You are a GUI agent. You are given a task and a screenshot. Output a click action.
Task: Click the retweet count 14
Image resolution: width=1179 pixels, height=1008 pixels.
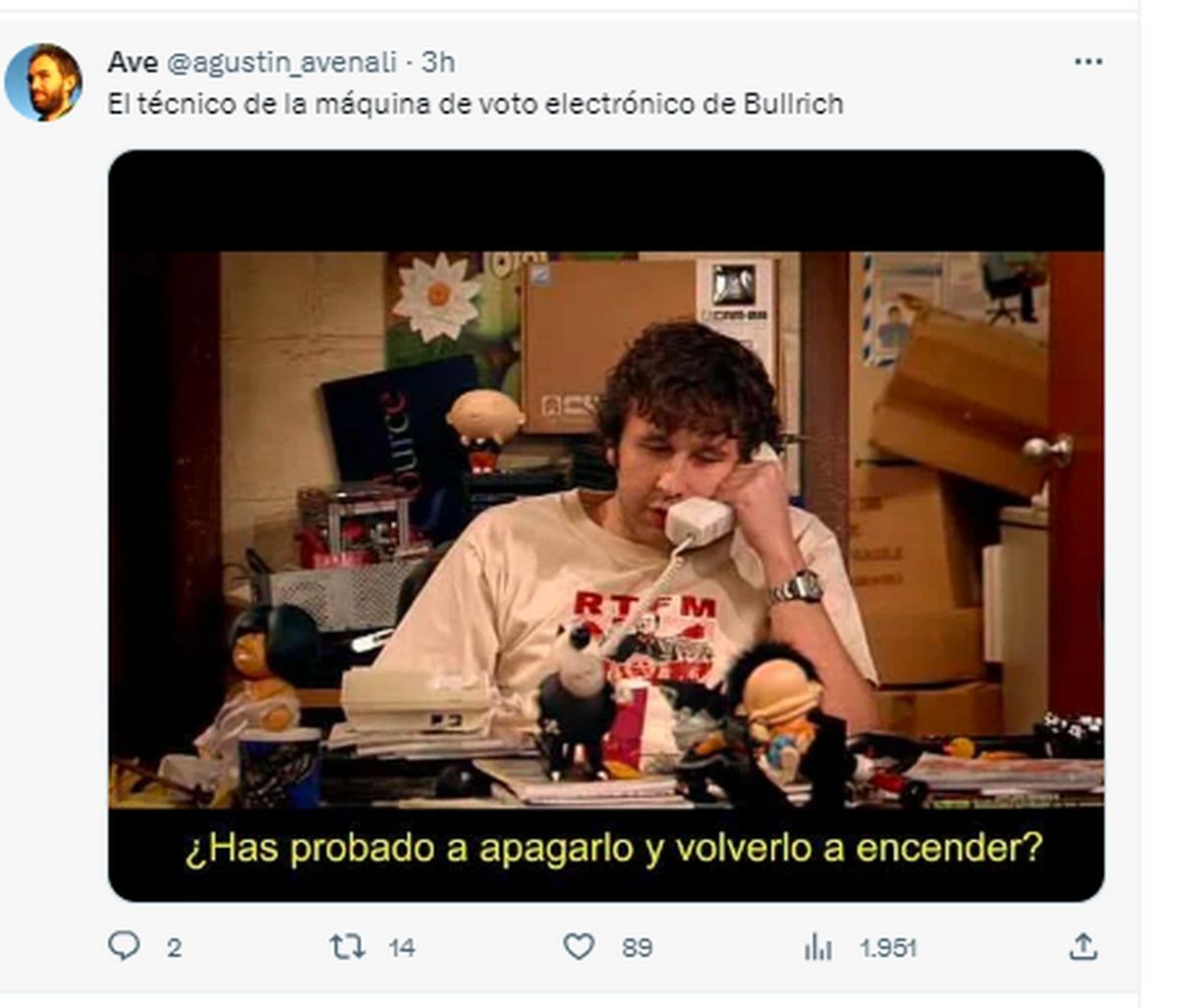coord(402,948)
